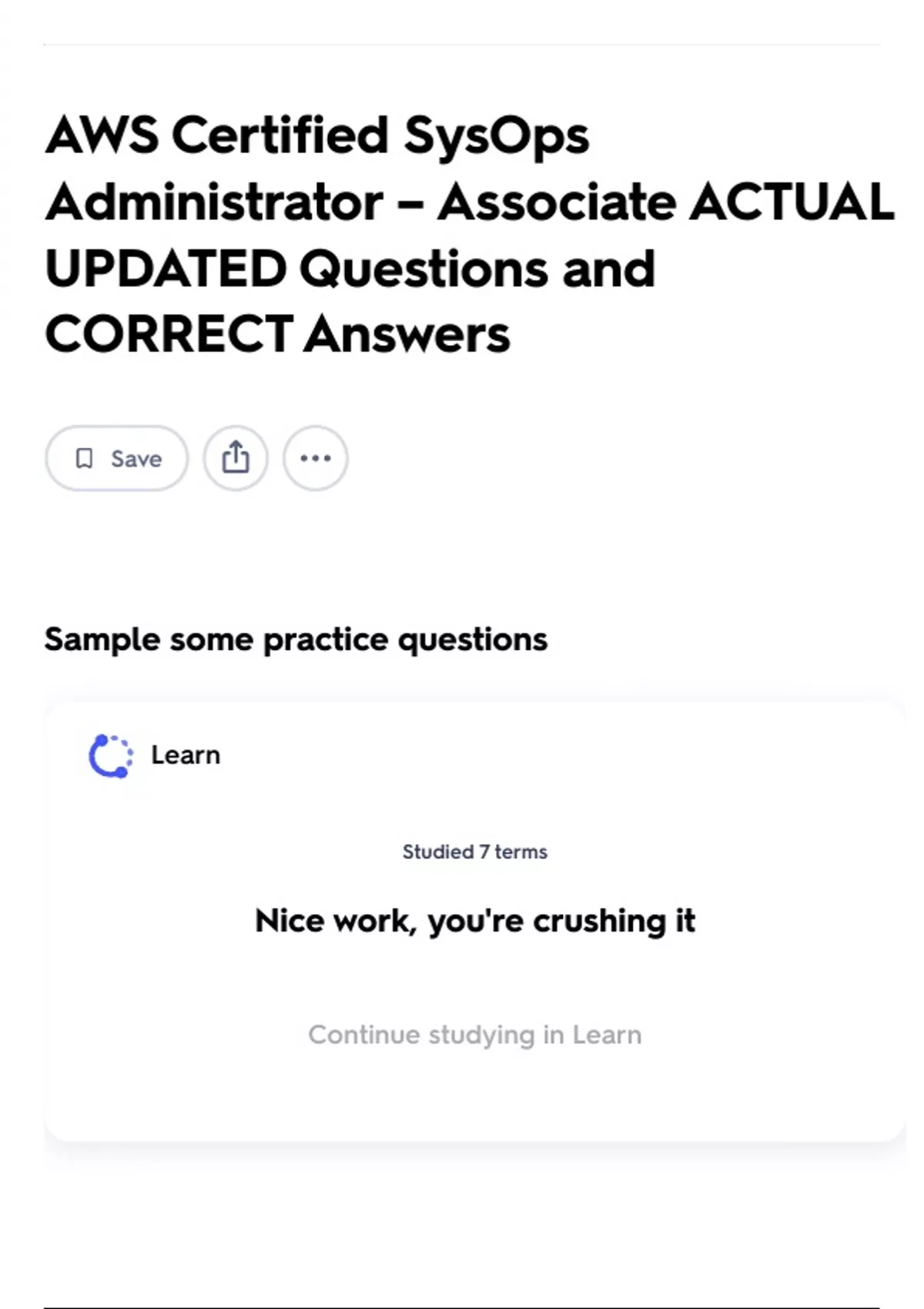Click the blue circular Learn icon
The width and height of the screenshot is (924, 1309).
111,756
